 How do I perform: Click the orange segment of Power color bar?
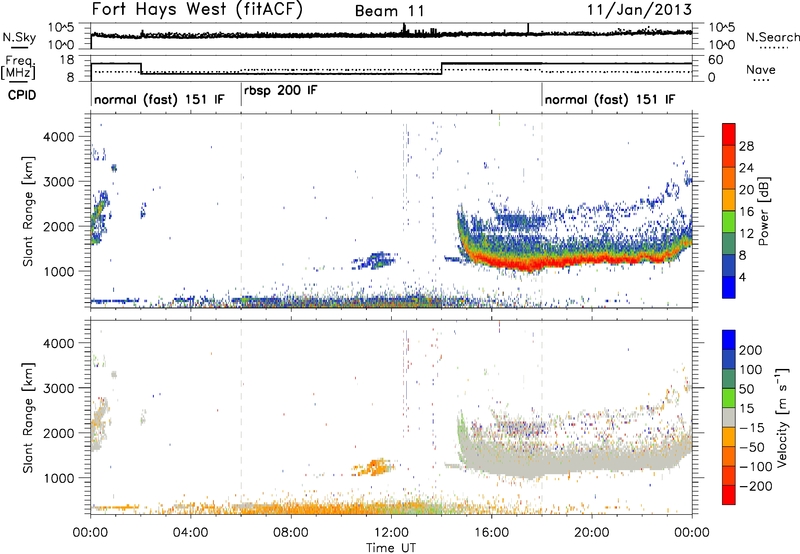point(729,178)
